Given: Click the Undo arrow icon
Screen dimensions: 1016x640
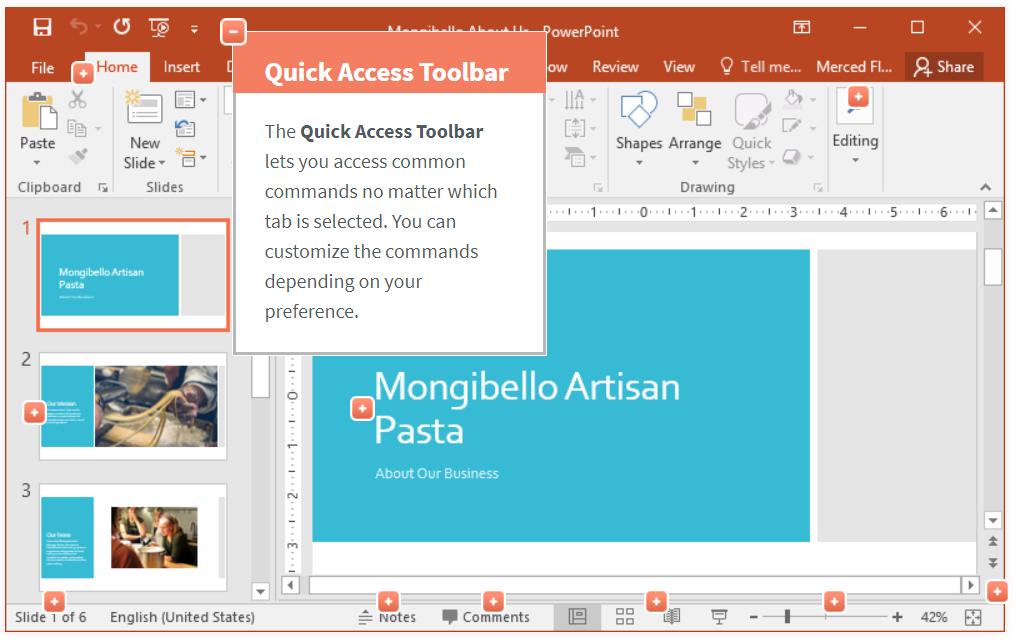Looking at the screenshot, I should [x=79, y=27].
